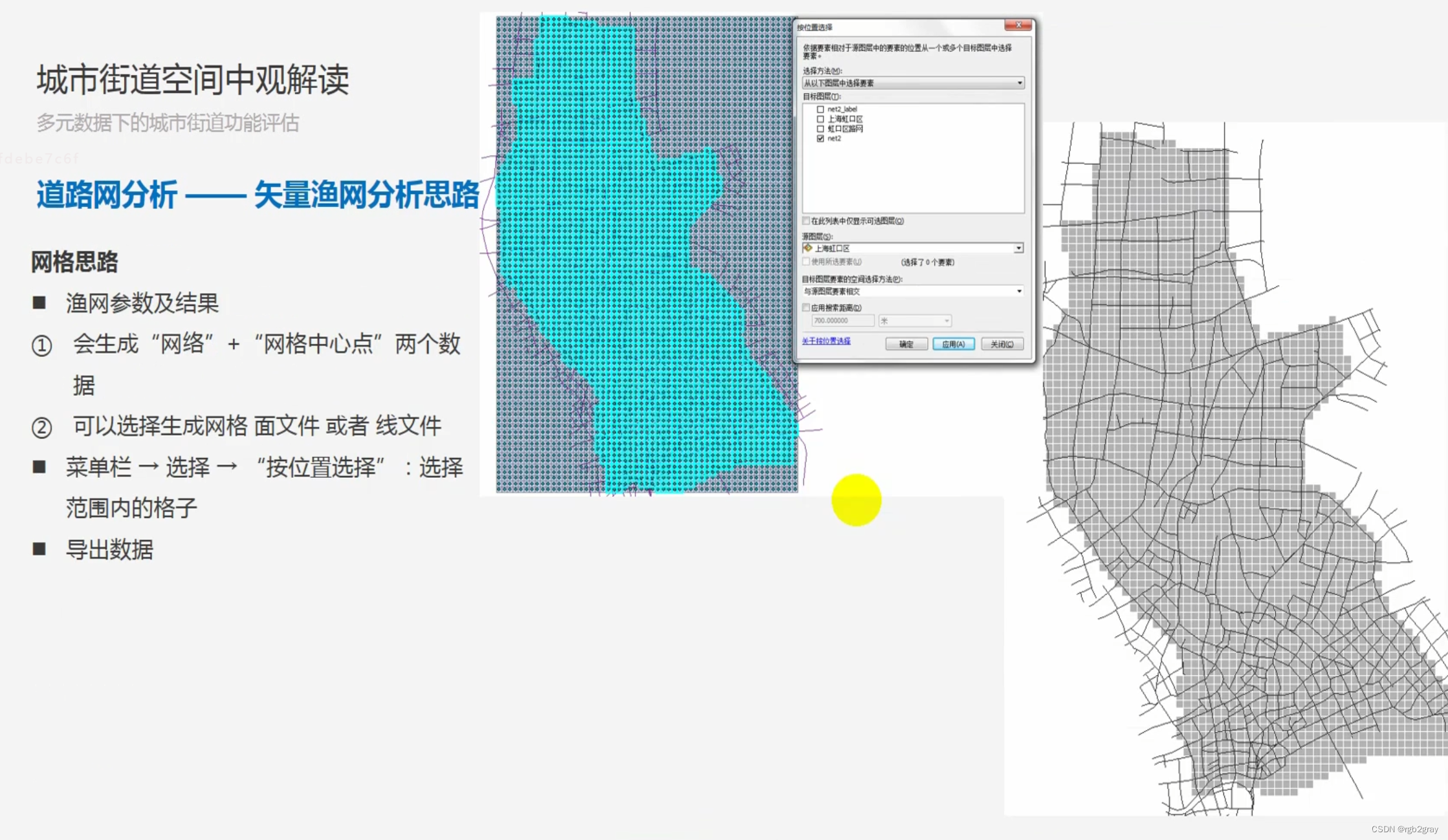Click the 选择了 0 个要素 status text
Image resolution: width=1448 pixels, height=840 pixels.
927,262
